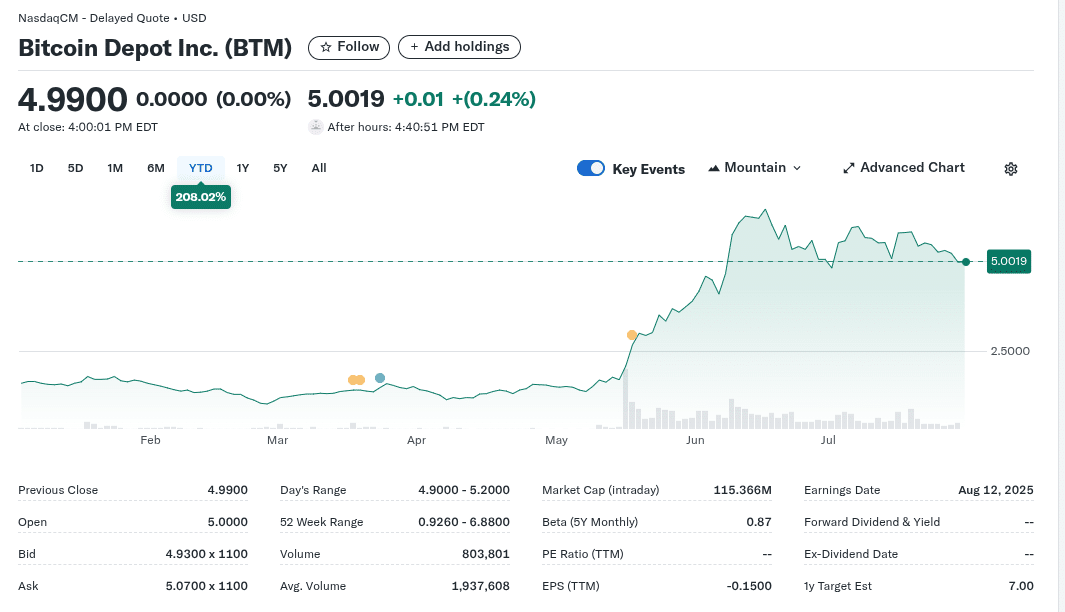This screenshot has width=1065, height=612.
Task: Click the Previous Close label
Action: click(x=58, y=490)
